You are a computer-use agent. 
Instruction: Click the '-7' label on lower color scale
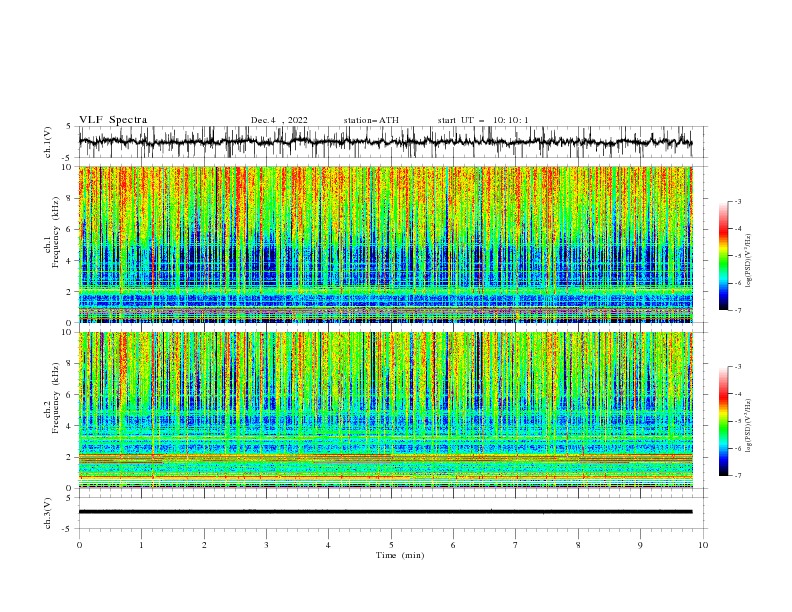click(x=737, y=476)
